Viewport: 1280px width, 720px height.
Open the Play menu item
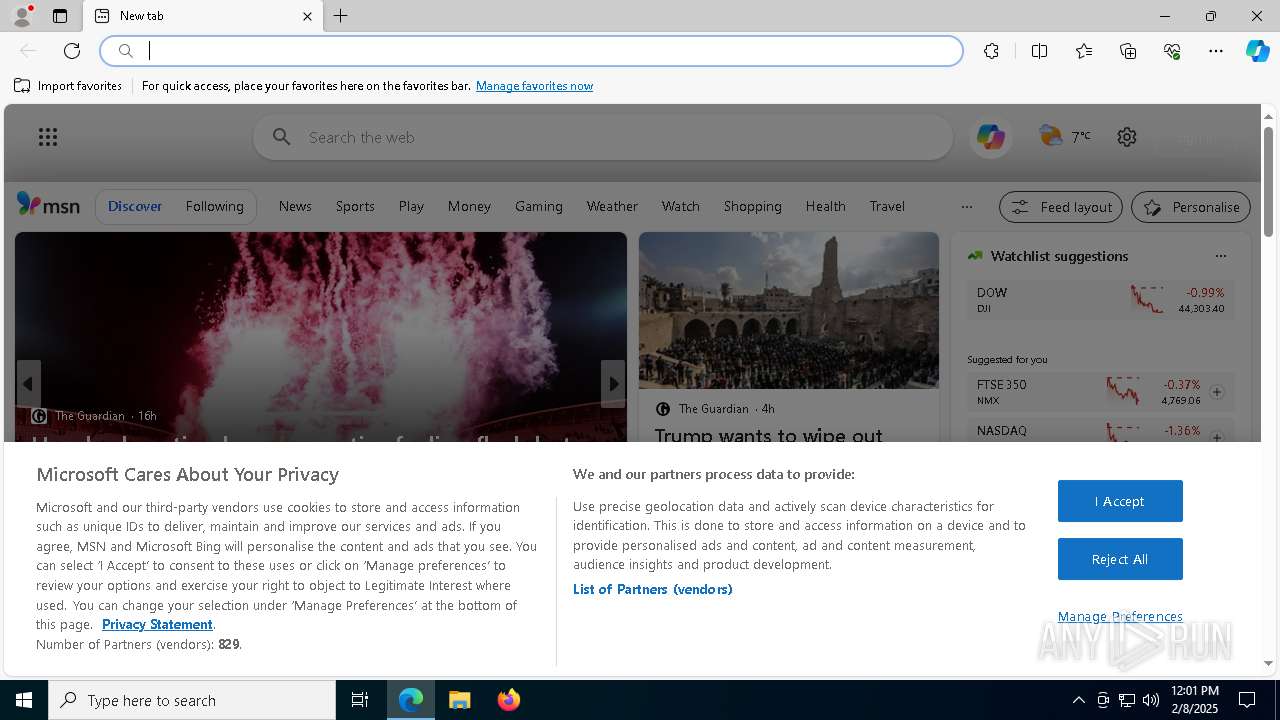coord(411,206)
